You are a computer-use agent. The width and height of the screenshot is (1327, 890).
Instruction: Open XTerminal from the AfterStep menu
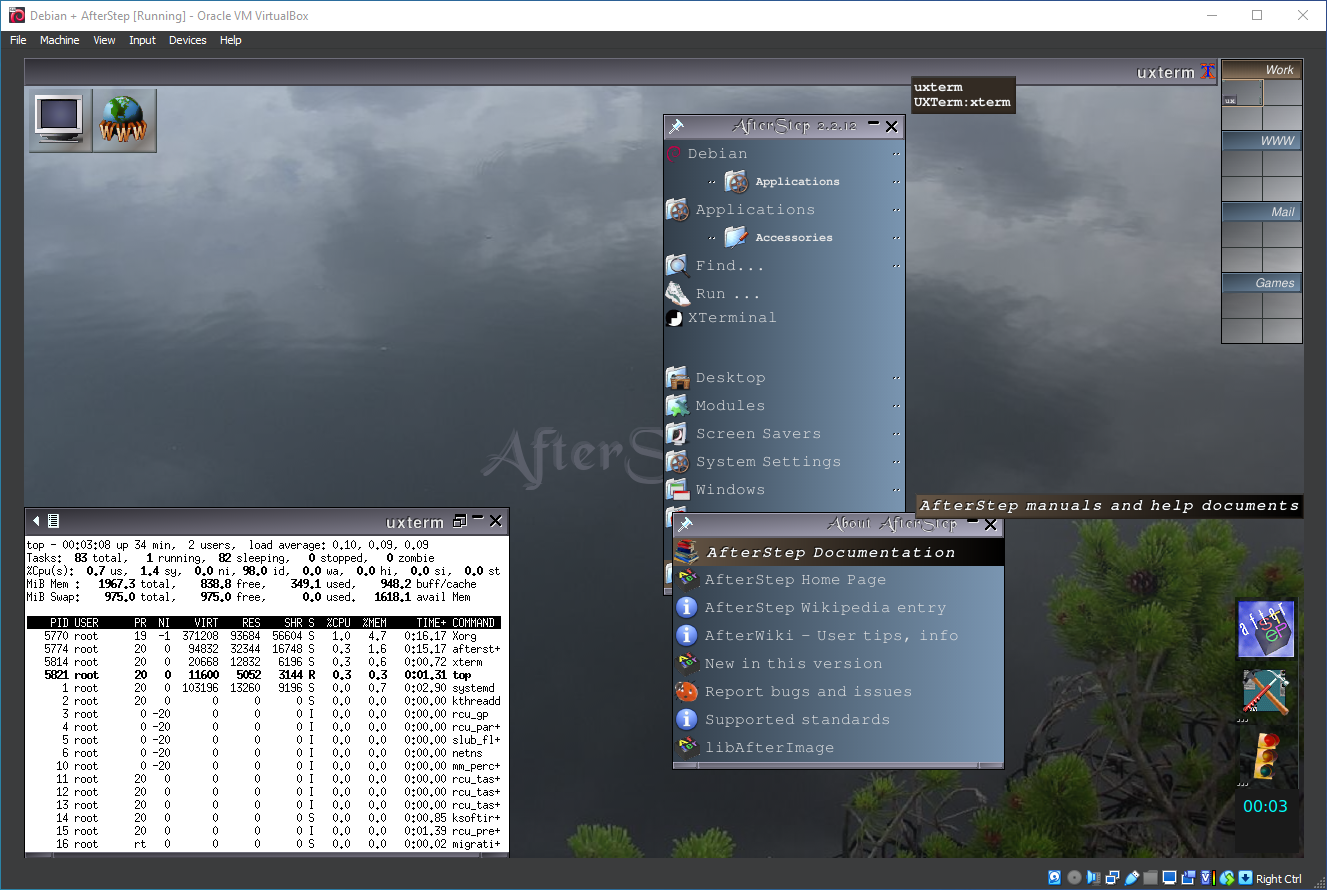pyautogui.click(x=731, y=318)
